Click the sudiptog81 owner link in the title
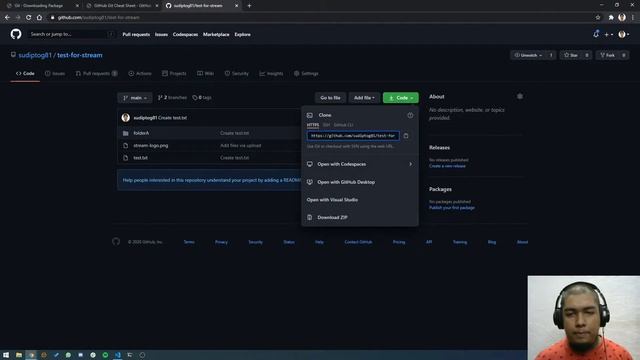This screenshot has height=360, width=640. point(35,55)
